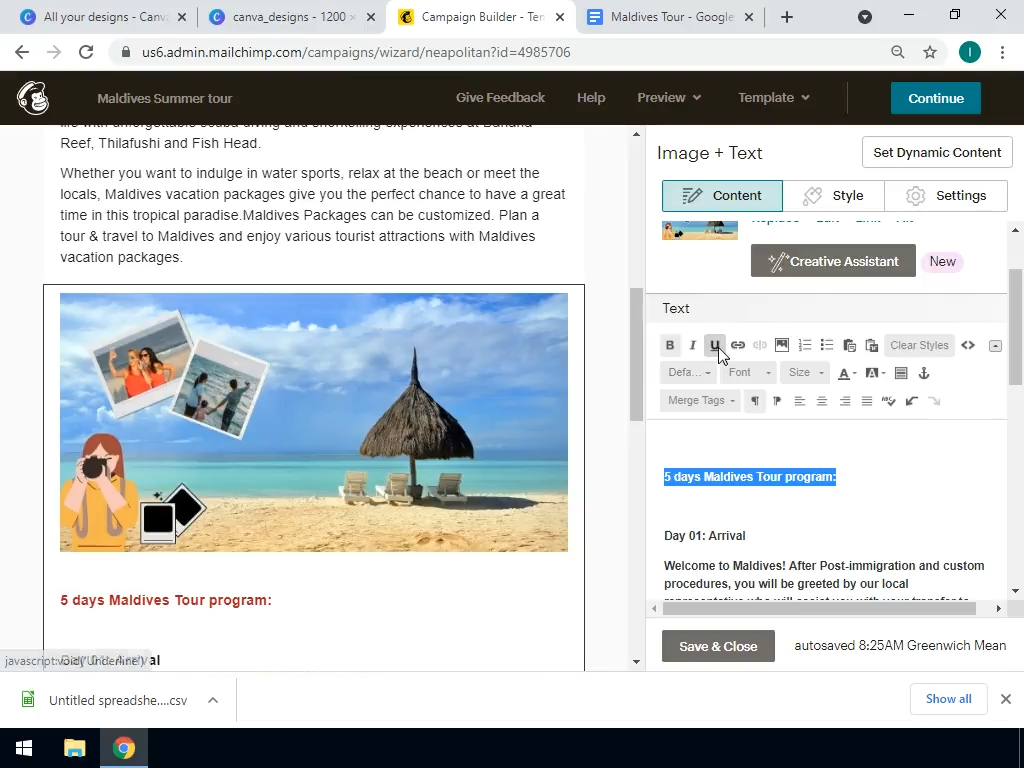Insert an image using the image icon
Screen dimensions: 1024x768
coord(782,345)
